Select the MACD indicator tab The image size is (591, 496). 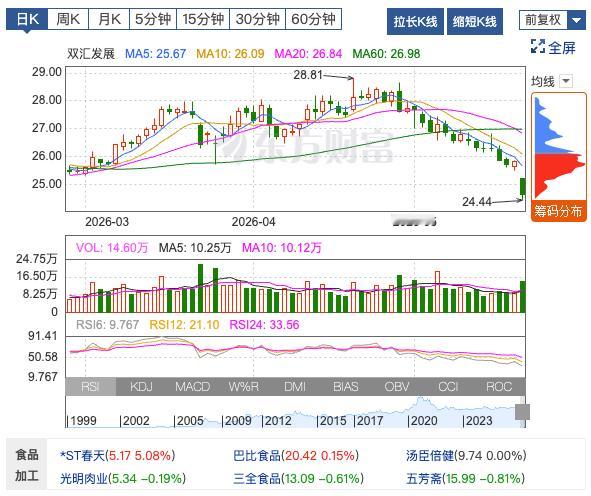coord(192,386)
